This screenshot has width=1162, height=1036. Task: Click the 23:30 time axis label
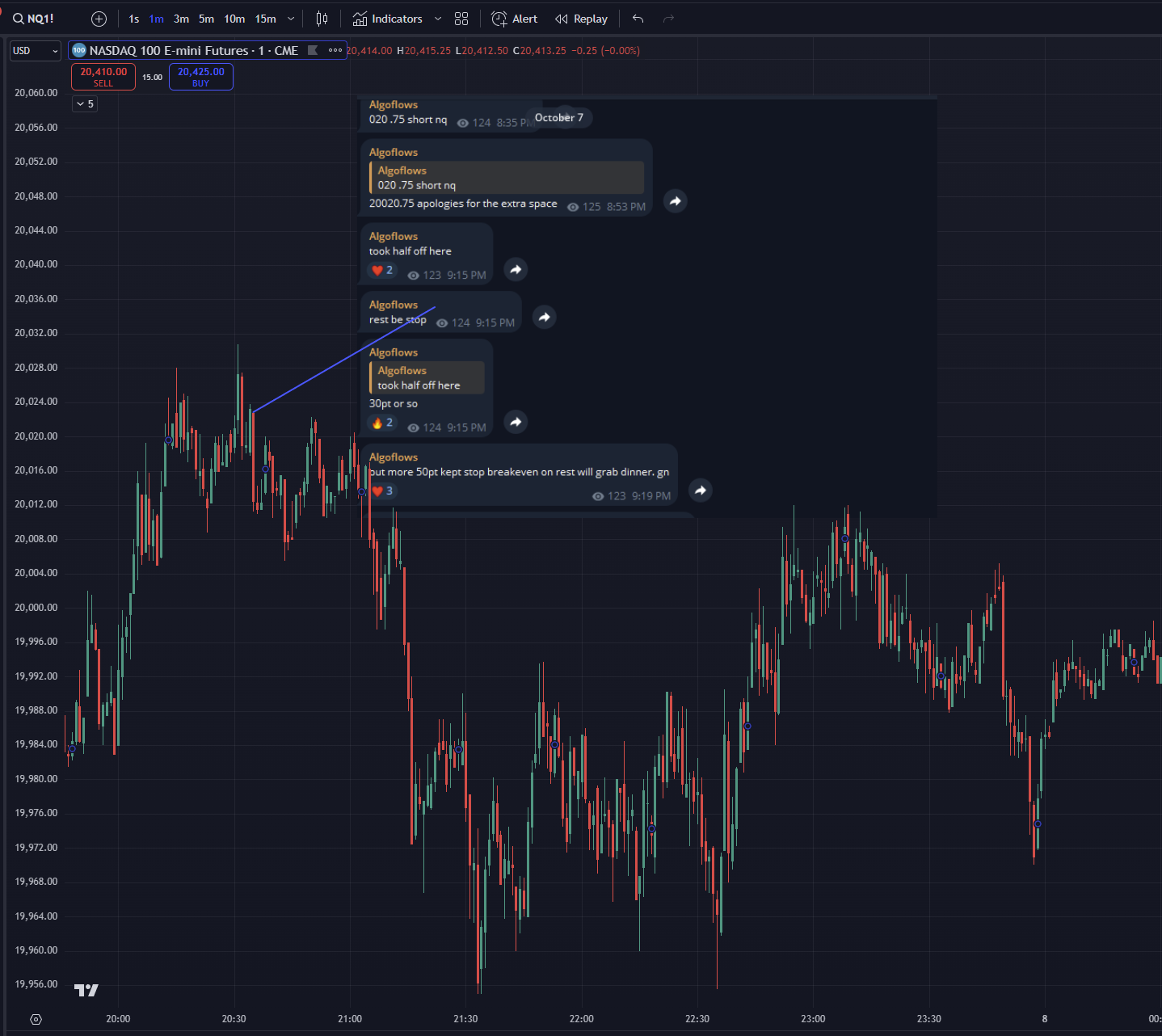(x=929, y=1019)
